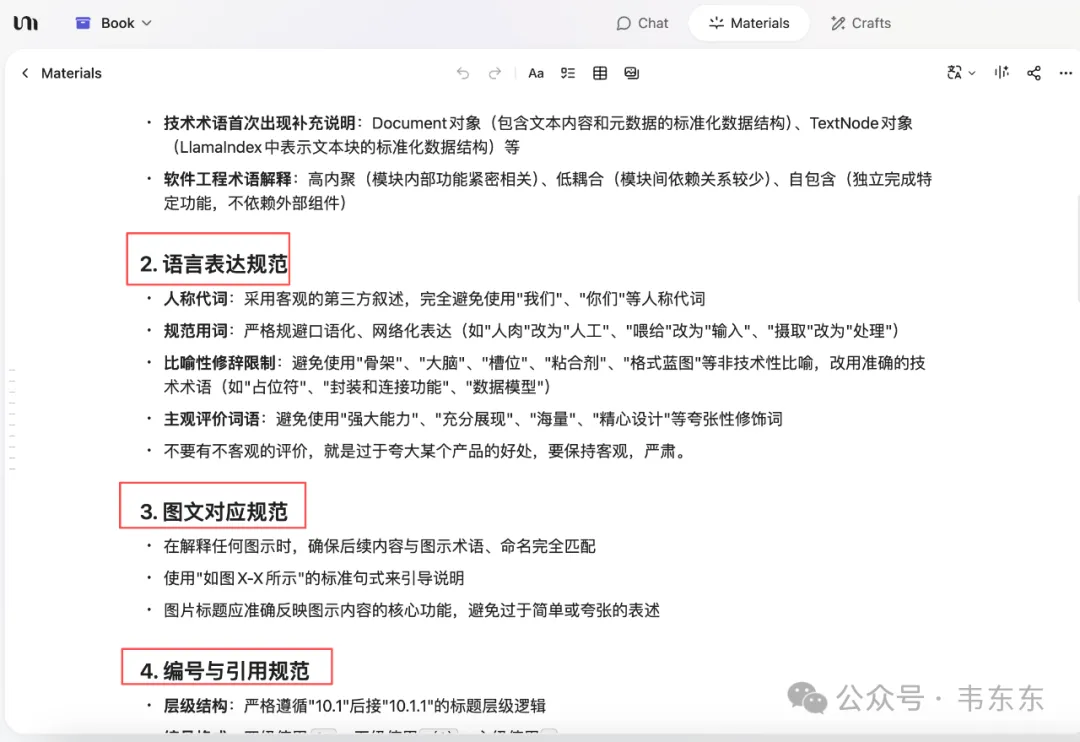
Task: Insert a table from the toolbar
Action: coord(600,73)
